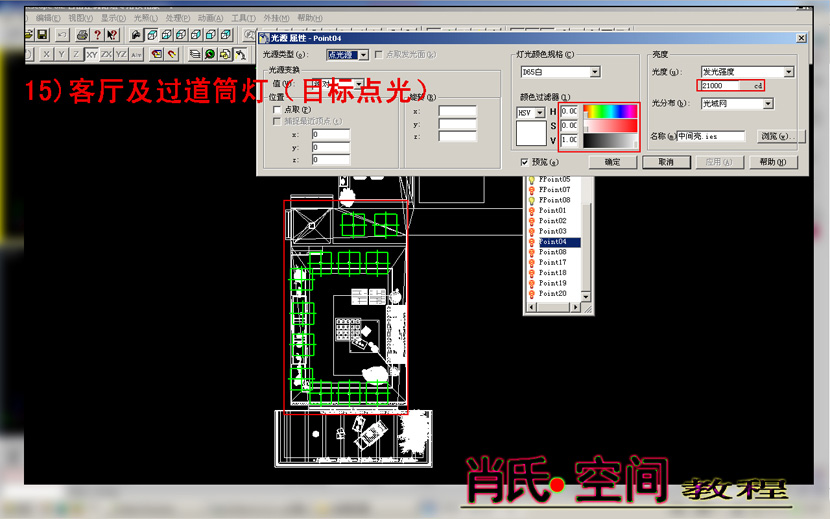Click the context help arrow-question icon
Screen dimensions: 830x519
tap(112, 35)
